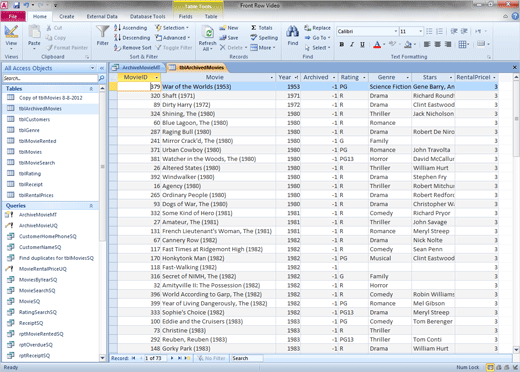Viewport: 520px width, 372px height.
Task: Open the Go To dropdown
Action: 317,38
